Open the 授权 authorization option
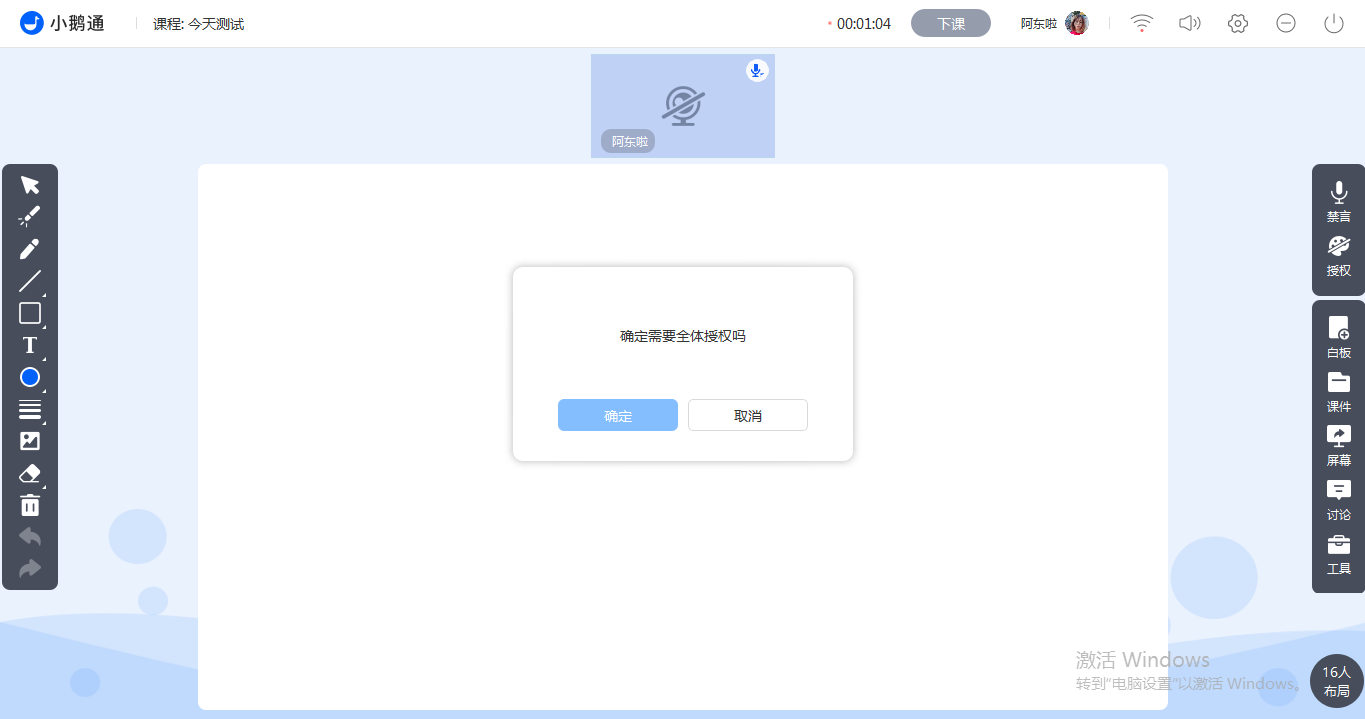1365x719 pixels. pyautogui.click(x=1338, y=256)
